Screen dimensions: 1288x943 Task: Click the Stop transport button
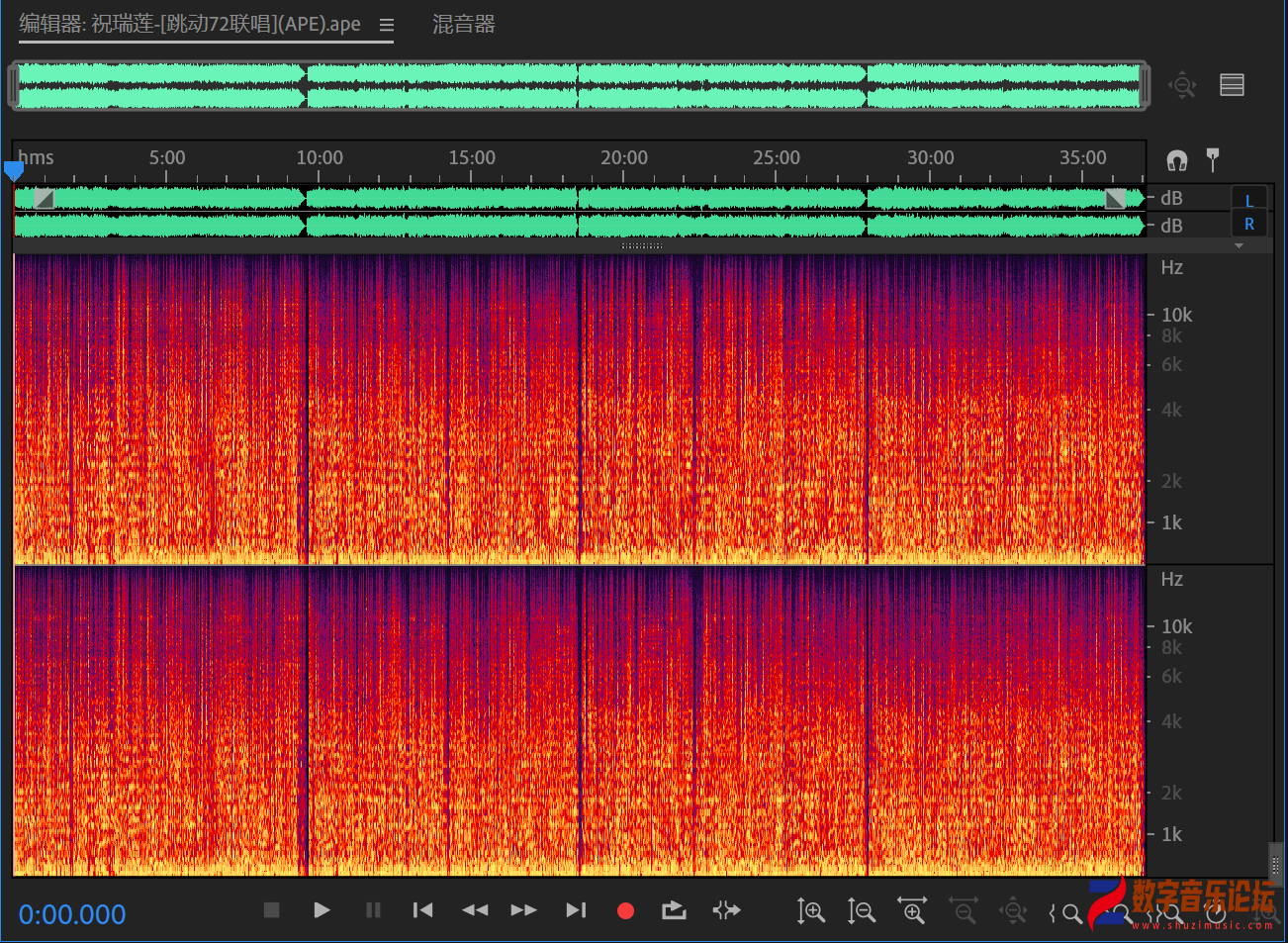[x=272, y=910]
